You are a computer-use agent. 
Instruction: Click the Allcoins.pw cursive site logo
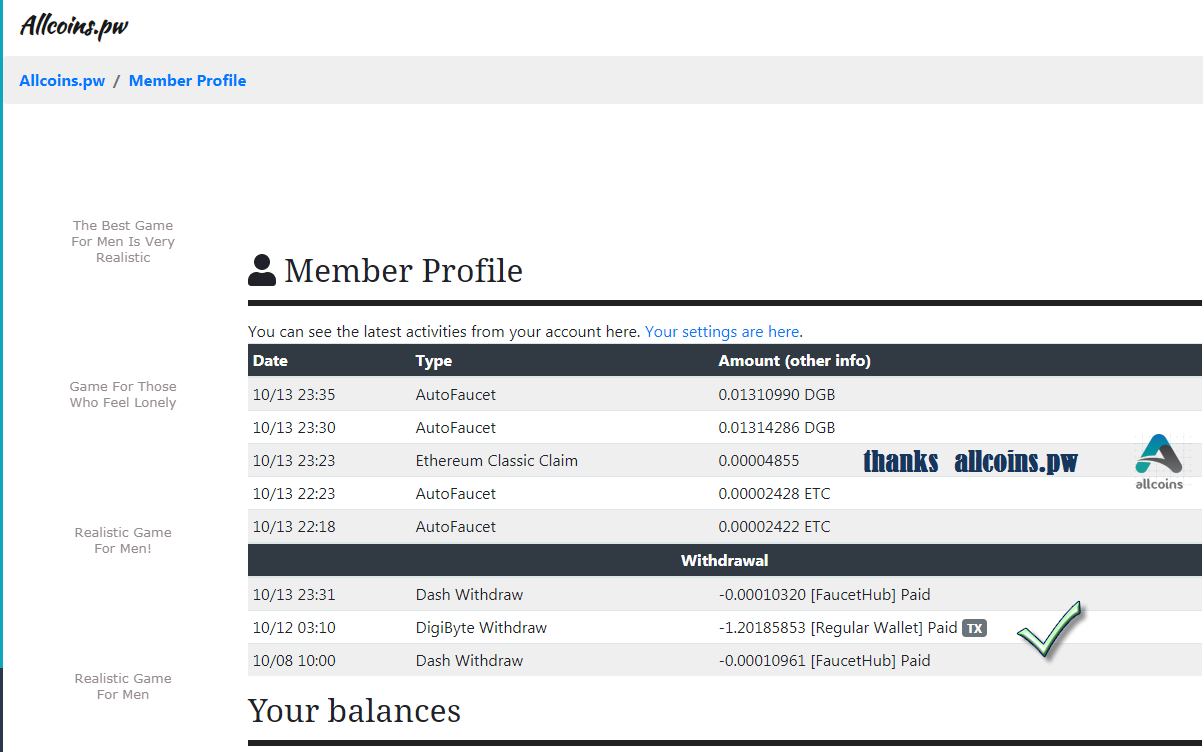coord(74,26)
